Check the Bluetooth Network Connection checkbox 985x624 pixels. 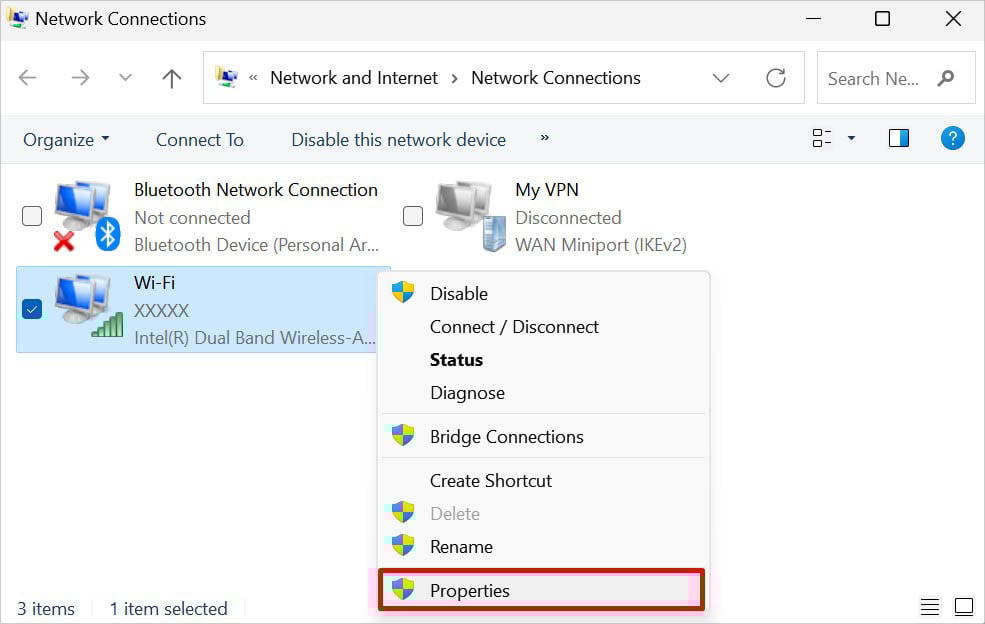(32, 216)
